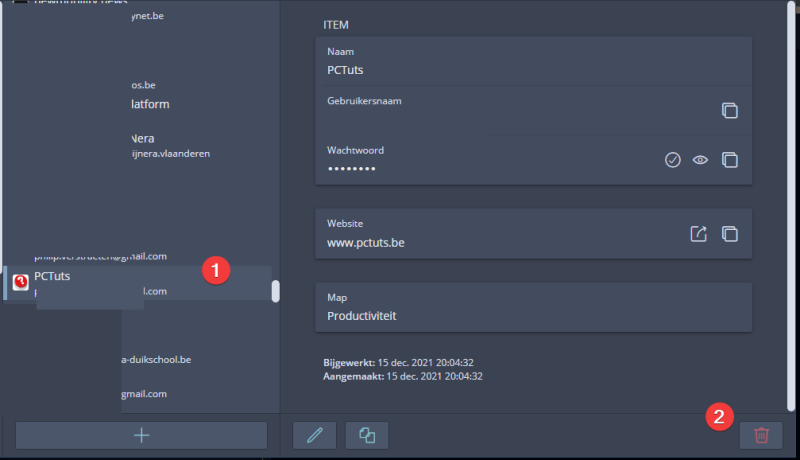The width and height of the screenshot is (800, 460).
Task: Select the PCTuts entry in the list
Action: pyautogui.click(x=138, y=283)
